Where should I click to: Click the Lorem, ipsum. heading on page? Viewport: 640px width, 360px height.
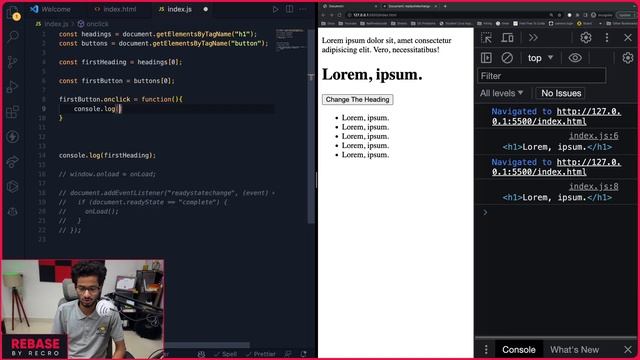[372, 74]
